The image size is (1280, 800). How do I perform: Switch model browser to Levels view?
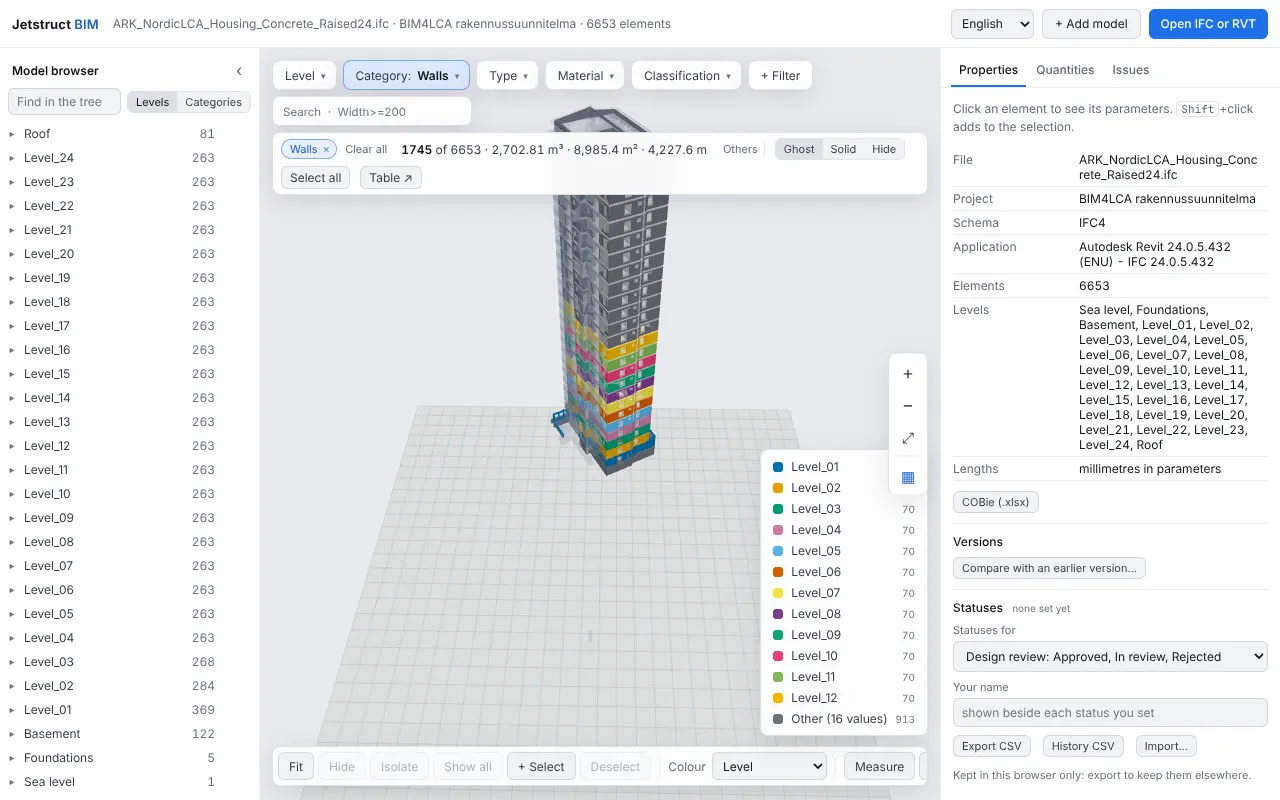pos(152,102)
